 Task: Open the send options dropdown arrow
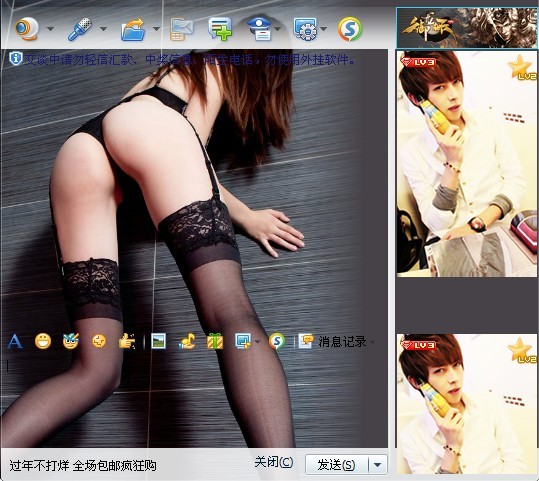point(378,464)
